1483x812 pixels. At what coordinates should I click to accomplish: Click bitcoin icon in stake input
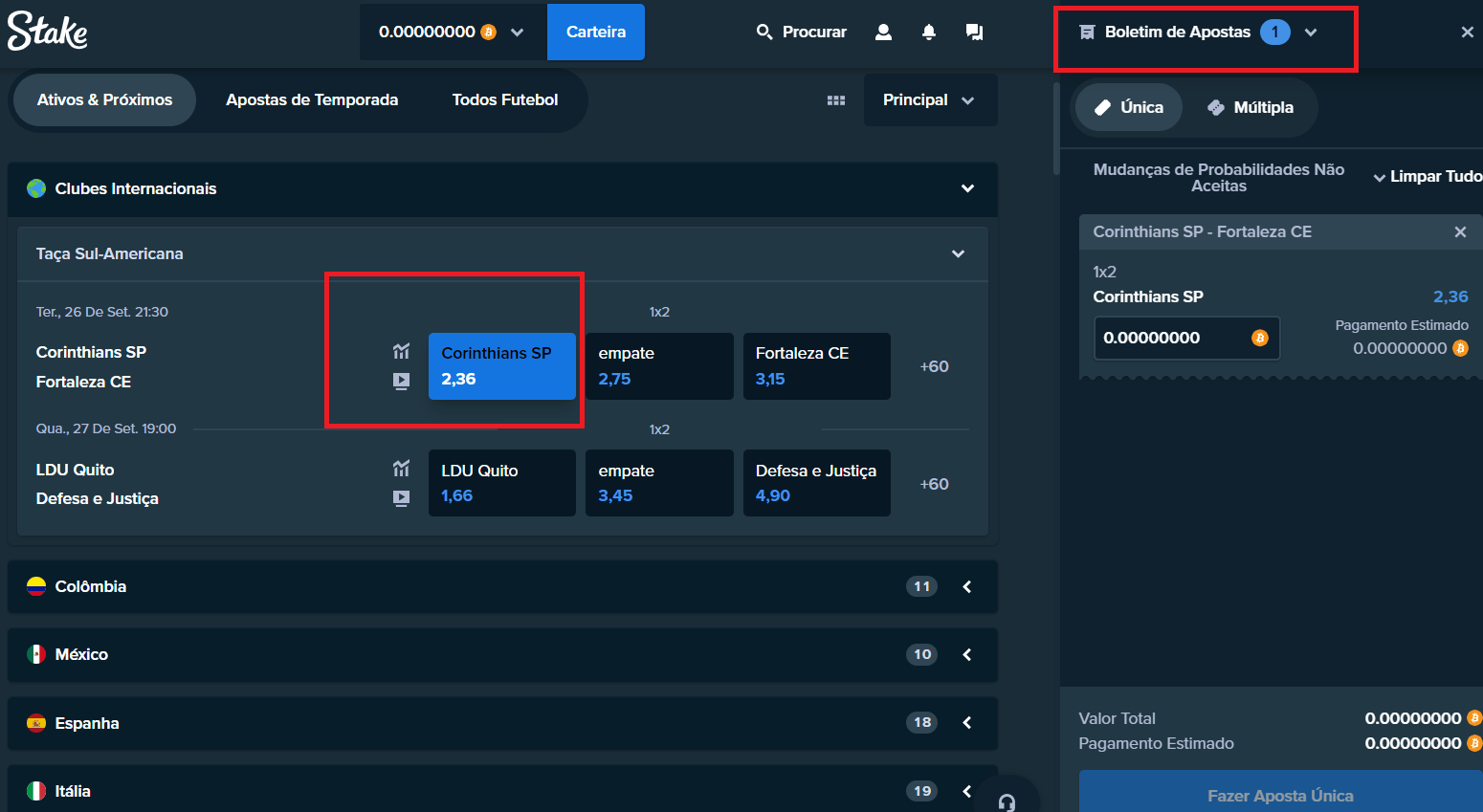(1260, 338)
